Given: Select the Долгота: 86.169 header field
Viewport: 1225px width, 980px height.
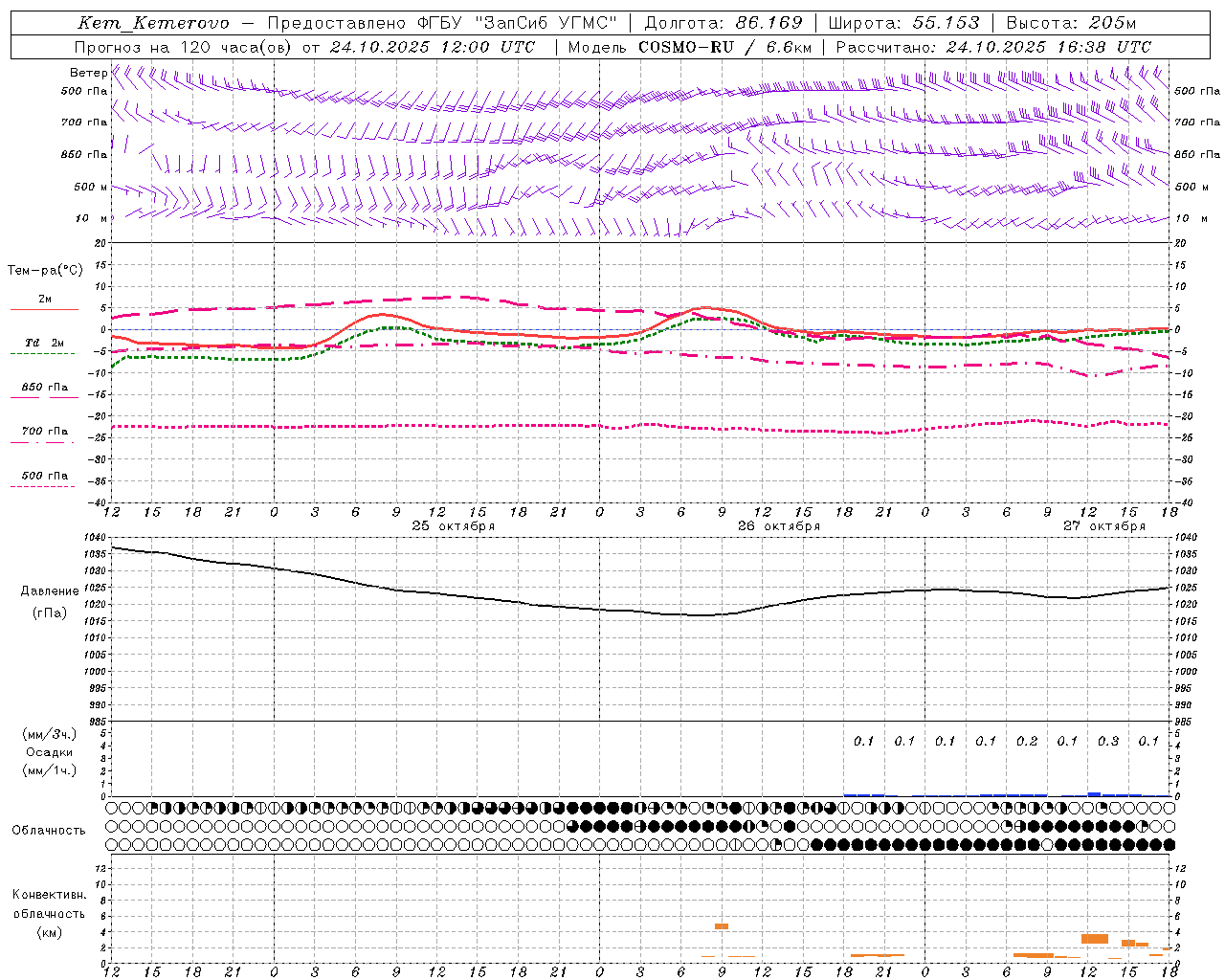Looking at the screenshot, I should point(724,23).
